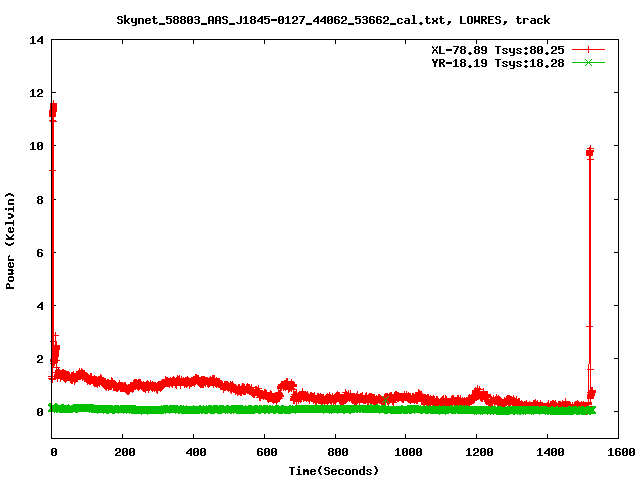Select legend entry YR-18.19 Tsys:18.28

(x=498, y=63)
